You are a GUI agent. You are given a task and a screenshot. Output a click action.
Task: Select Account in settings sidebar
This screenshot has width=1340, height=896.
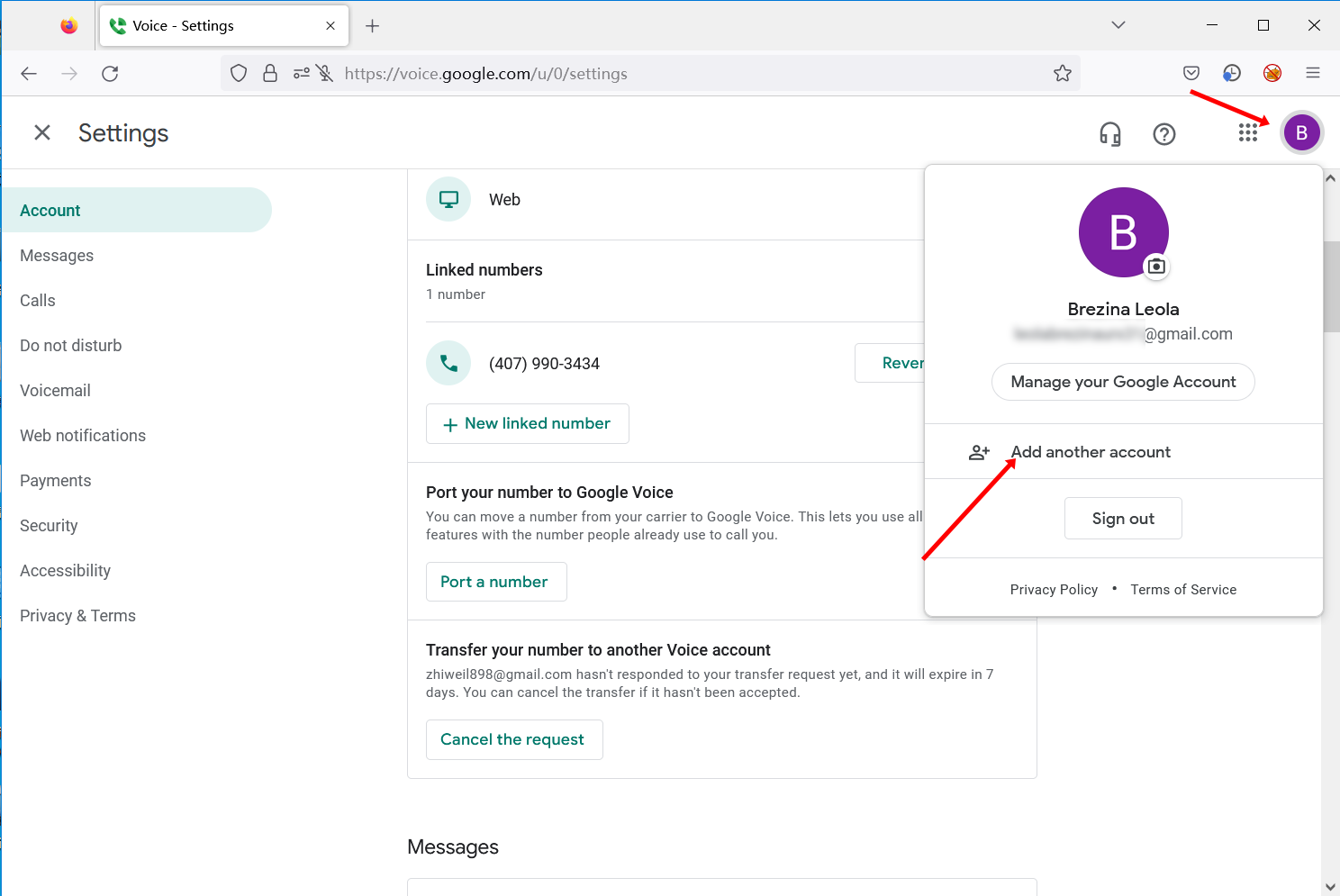pyautogui.click(x=136, y=210)
